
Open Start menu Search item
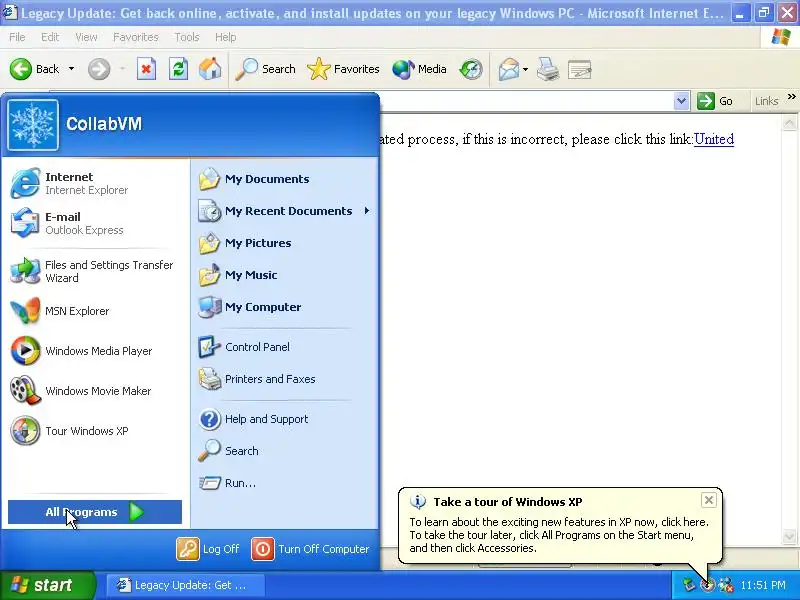[284, 451]
